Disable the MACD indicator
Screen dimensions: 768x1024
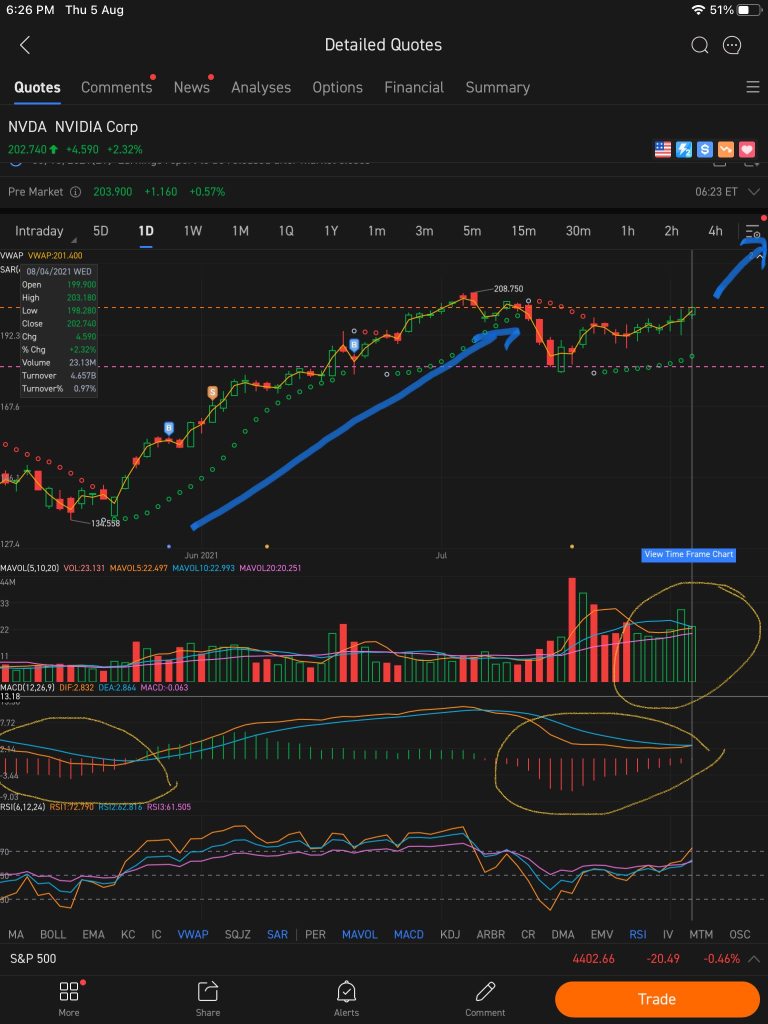tap(409, 935)
